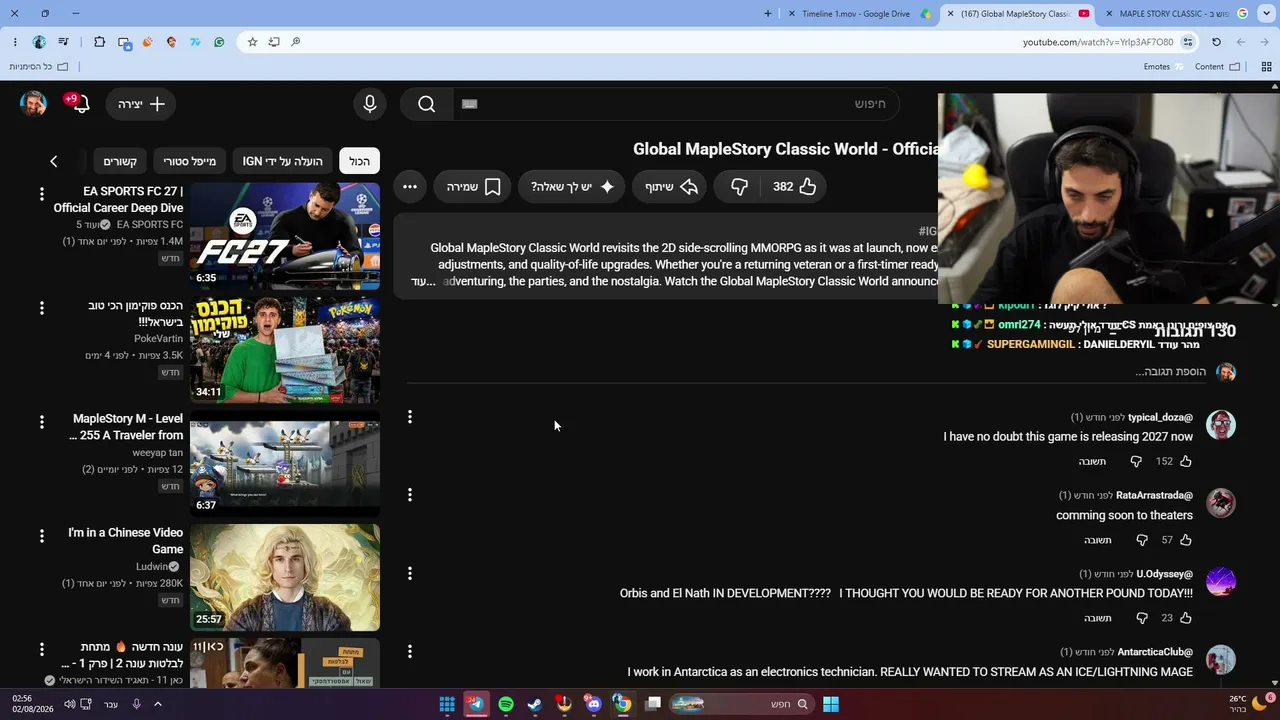This screenshot has width=1280, height=720.
Task: Start voice search with the microphone
Action: pos(370,104)
